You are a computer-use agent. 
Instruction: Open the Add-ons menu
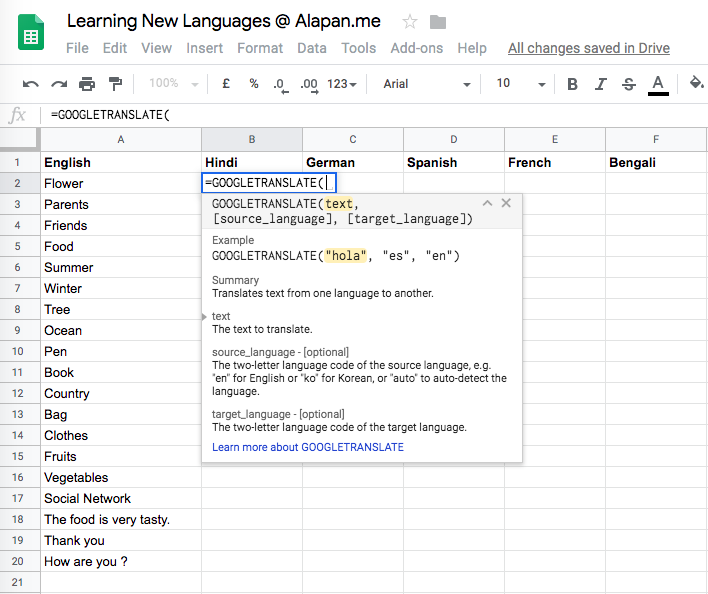click(x=417, y=48)
